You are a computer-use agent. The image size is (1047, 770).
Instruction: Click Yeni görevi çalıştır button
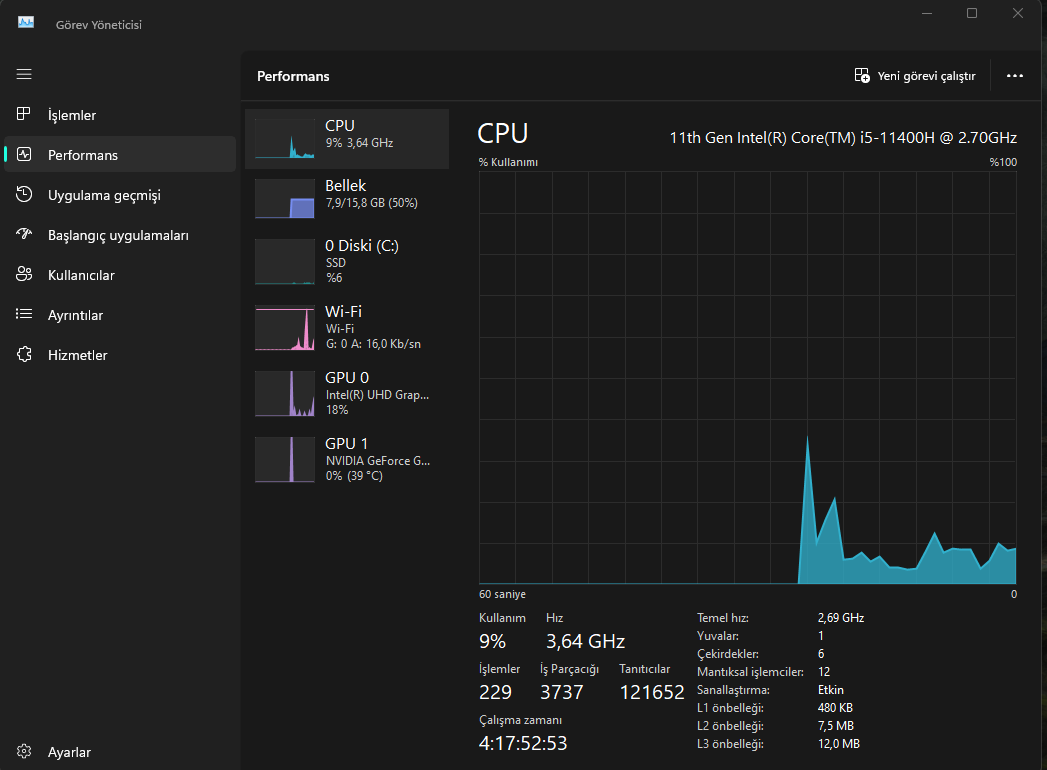pyautogui.click(x=915, y=76)
